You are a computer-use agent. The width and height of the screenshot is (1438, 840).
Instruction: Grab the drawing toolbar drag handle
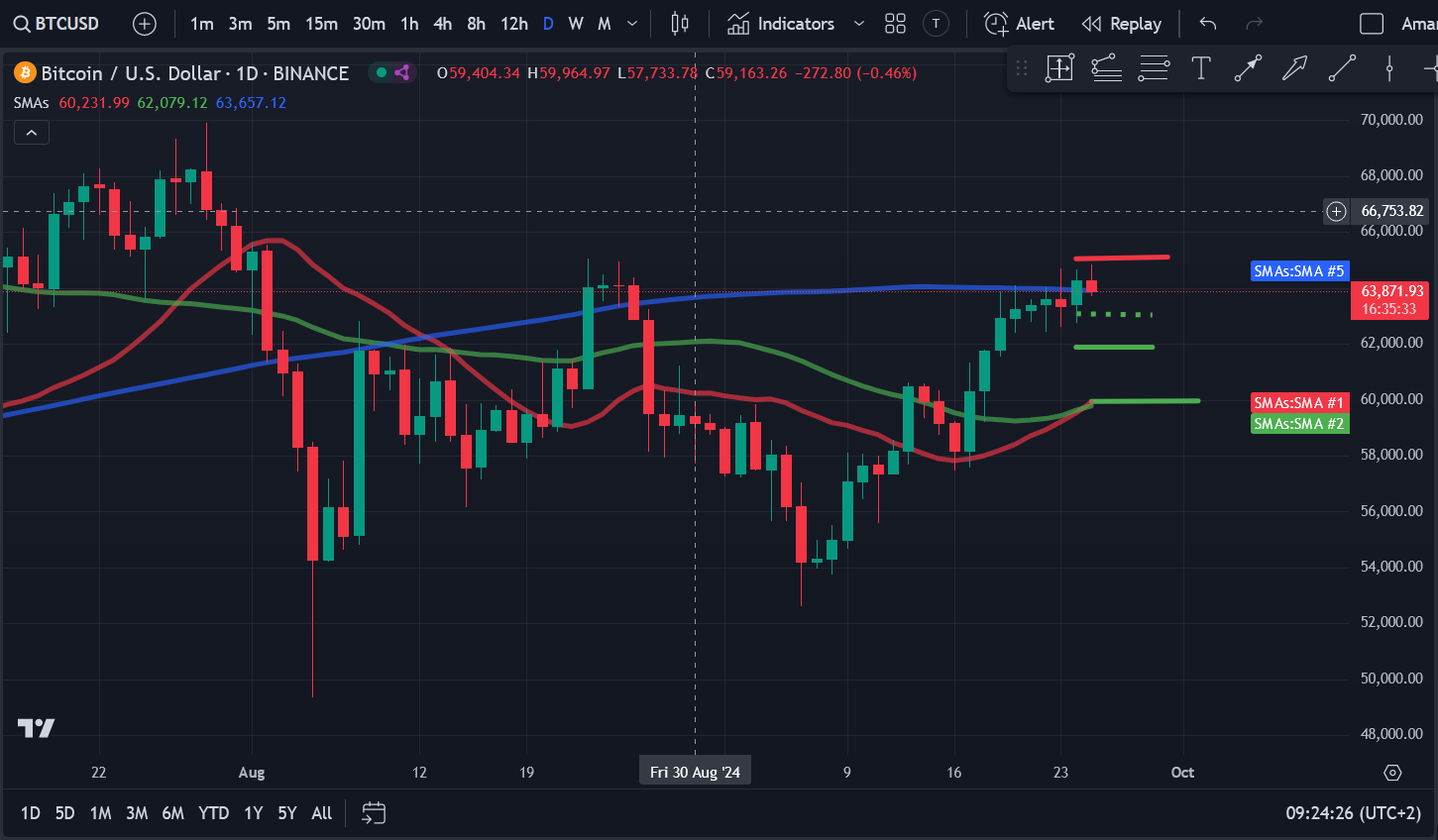pyautogui.click(x=1022, y=68)
